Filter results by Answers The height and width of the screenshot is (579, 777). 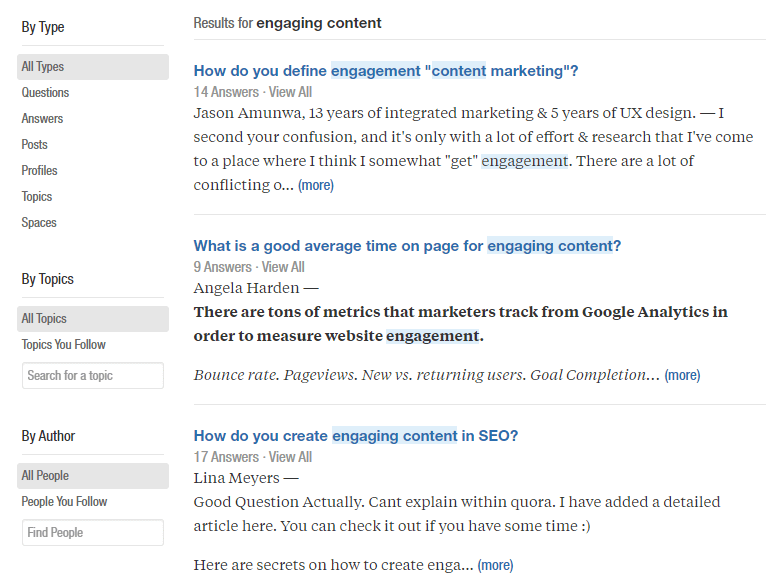[x=42, y=118]
